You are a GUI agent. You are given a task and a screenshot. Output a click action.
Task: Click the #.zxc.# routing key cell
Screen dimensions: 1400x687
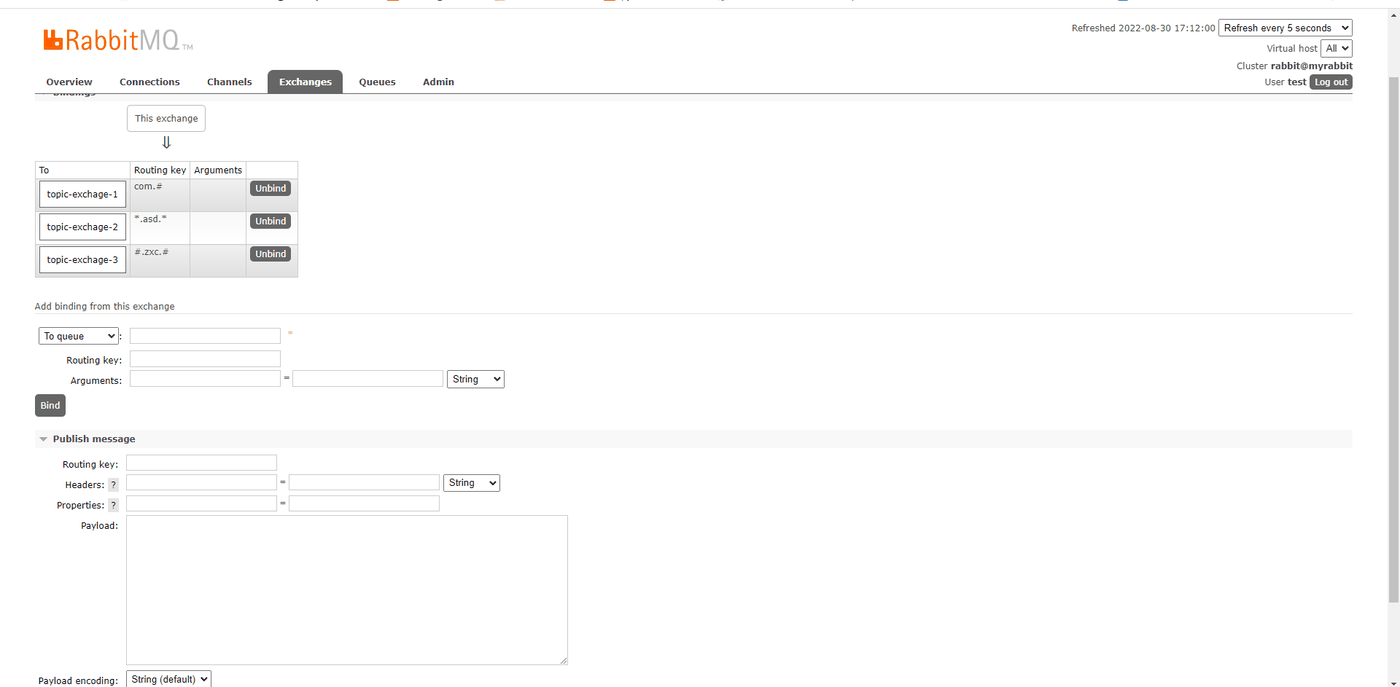(x=159, y=260)
